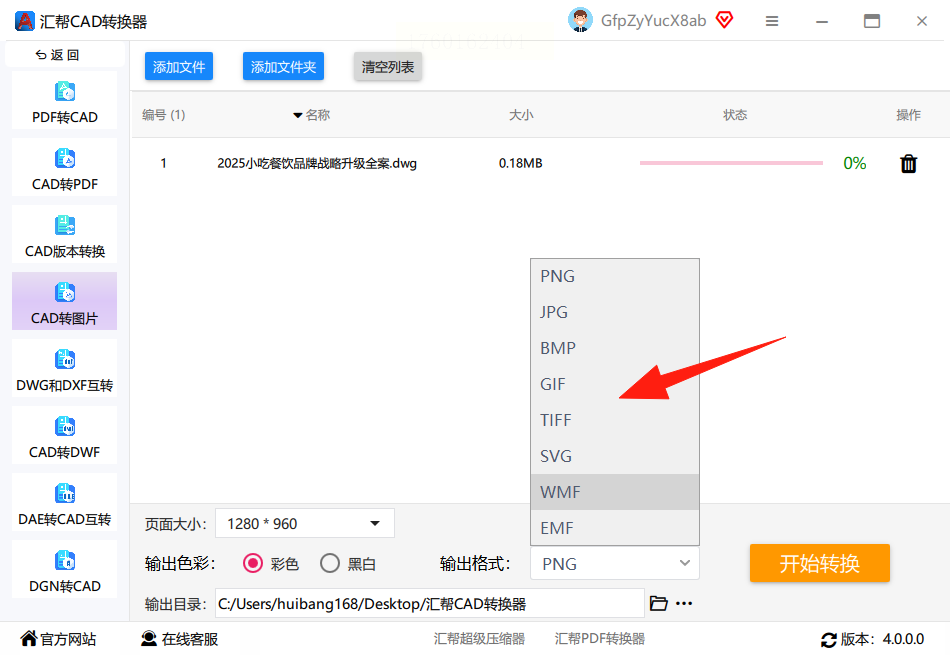
Task: Click the 版本: 4.0.0.0 label
Action: (882, 639)
